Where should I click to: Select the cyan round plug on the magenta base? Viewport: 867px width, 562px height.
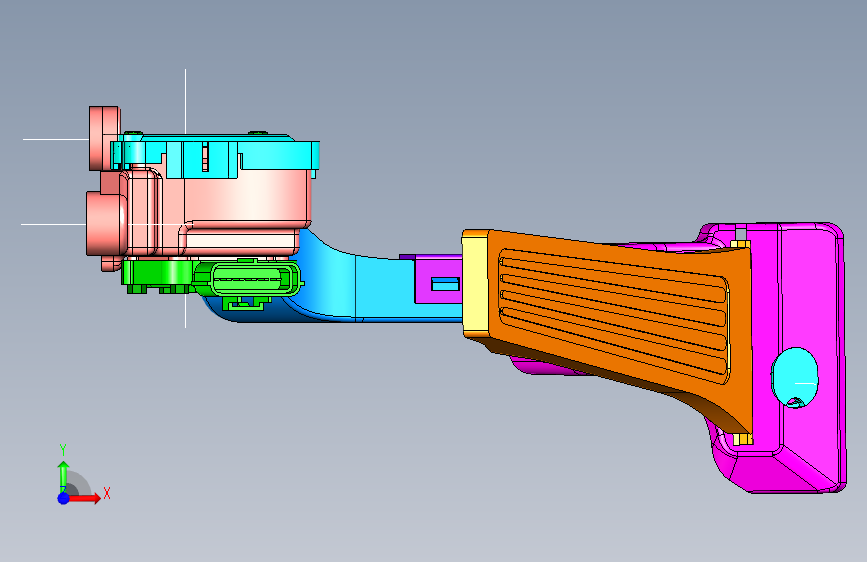click(x=795, y=377)
